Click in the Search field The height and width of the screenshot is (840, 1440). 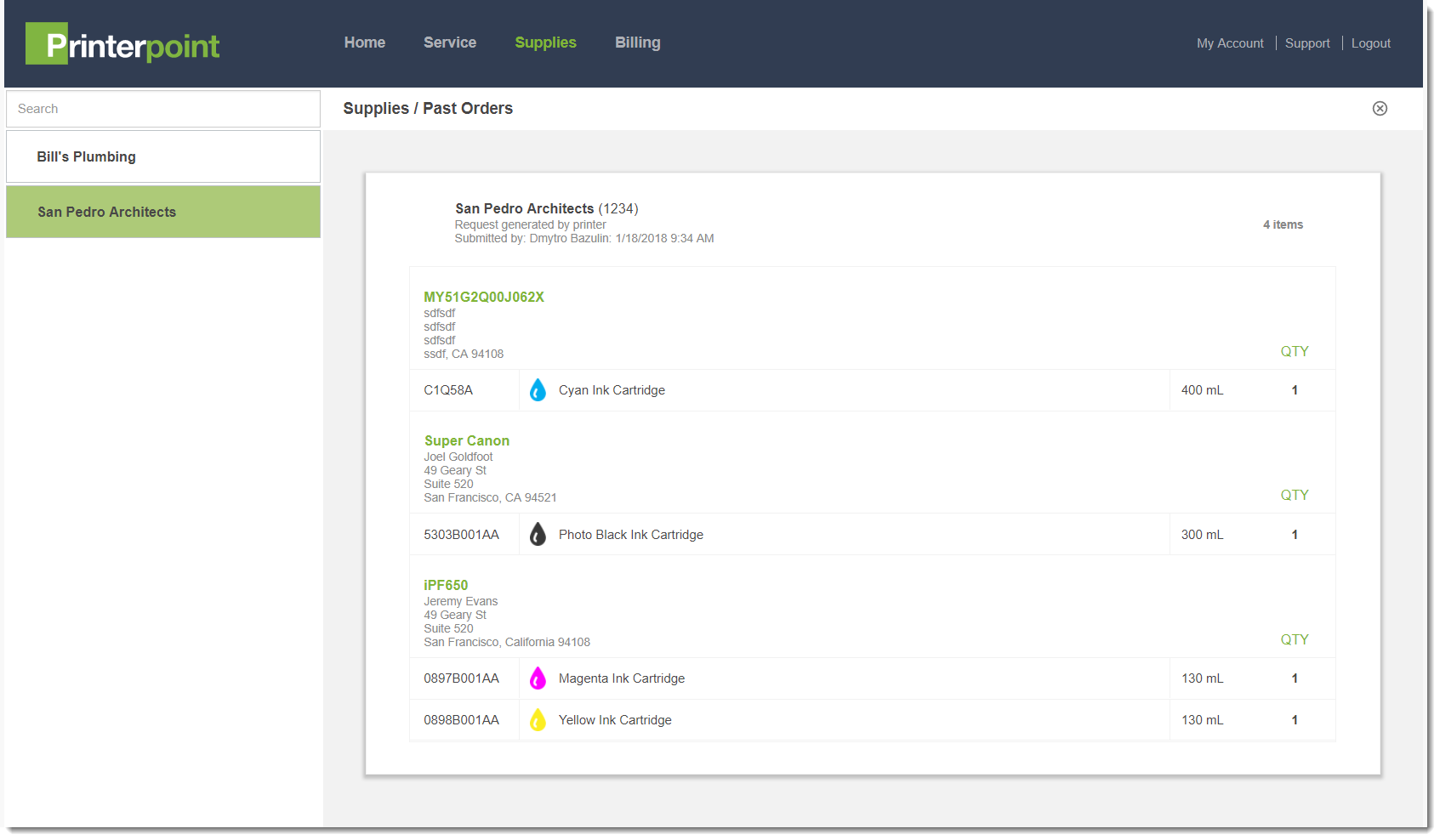coord(163,109)
